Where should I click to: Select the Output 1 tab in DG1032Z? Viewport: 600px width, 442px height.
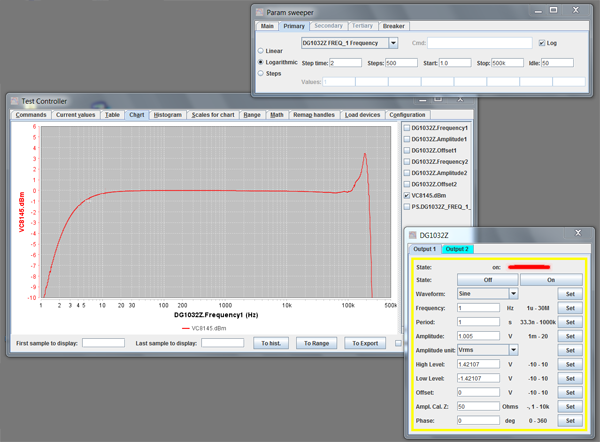pos(424,249)
